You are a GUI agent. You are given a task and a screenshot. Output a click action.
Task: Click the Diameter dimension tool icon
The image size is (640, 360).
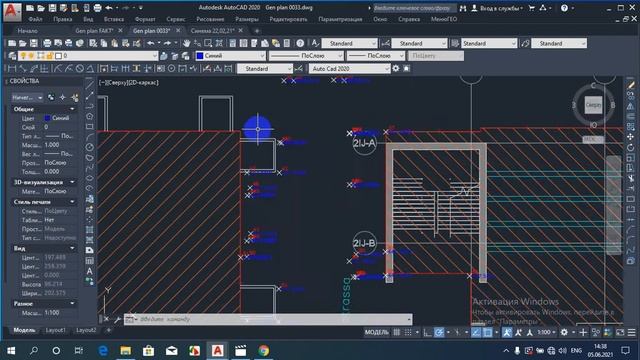(x=80, y=69)
